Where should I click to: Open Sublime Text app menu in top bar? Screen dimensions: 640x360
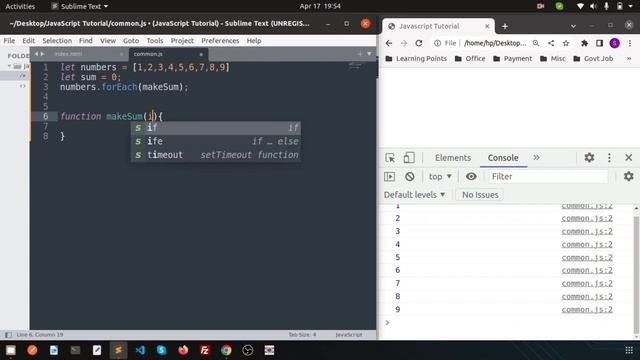[x=80, y=6]
